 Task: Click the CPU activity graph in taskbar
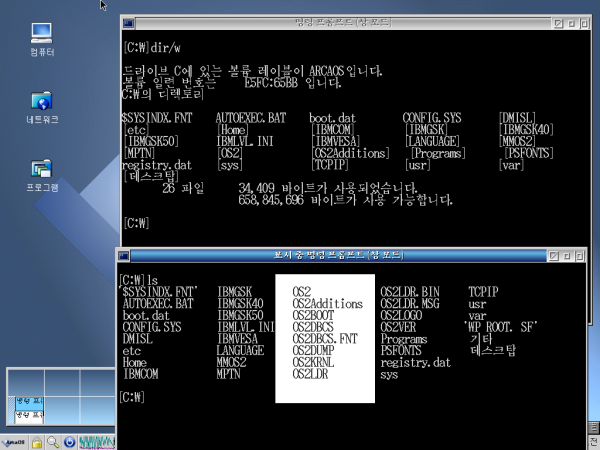pos(98,442)
